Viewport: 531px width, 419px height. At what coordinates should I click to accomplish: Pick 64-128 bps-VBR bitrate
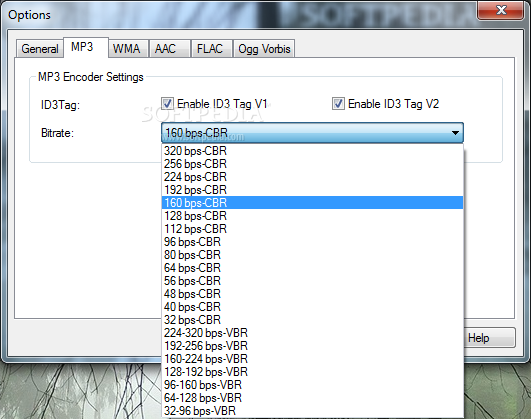(x=312, y=397)
